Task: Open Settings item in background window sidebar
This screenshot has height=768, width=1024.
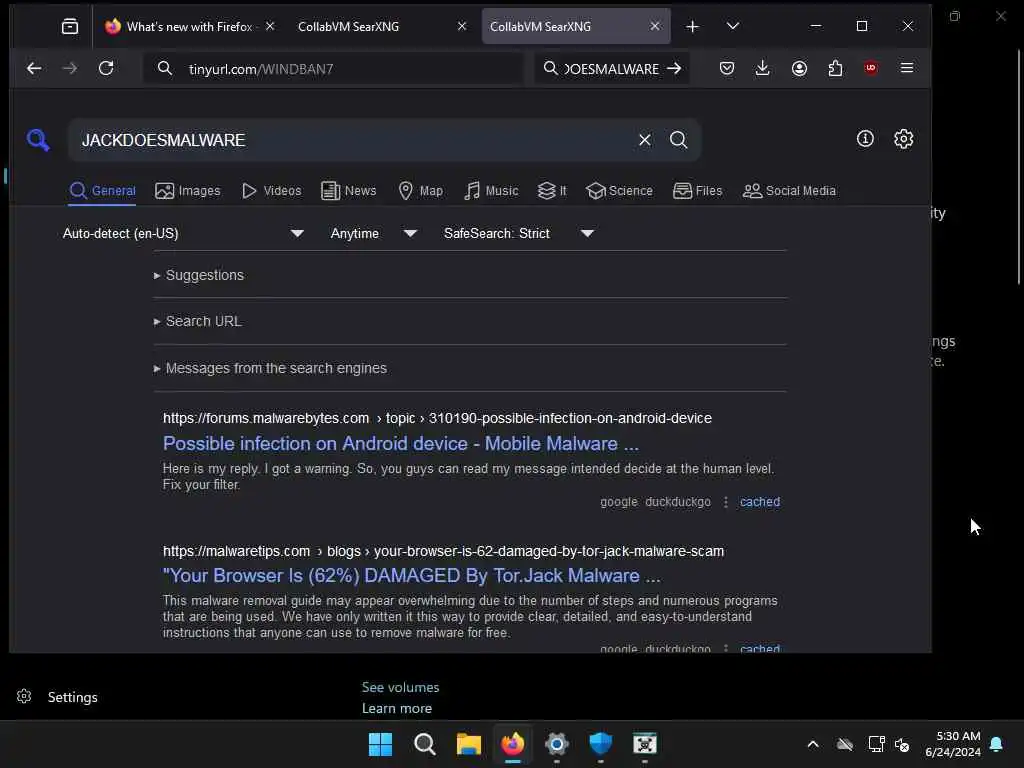Action: 57,697
